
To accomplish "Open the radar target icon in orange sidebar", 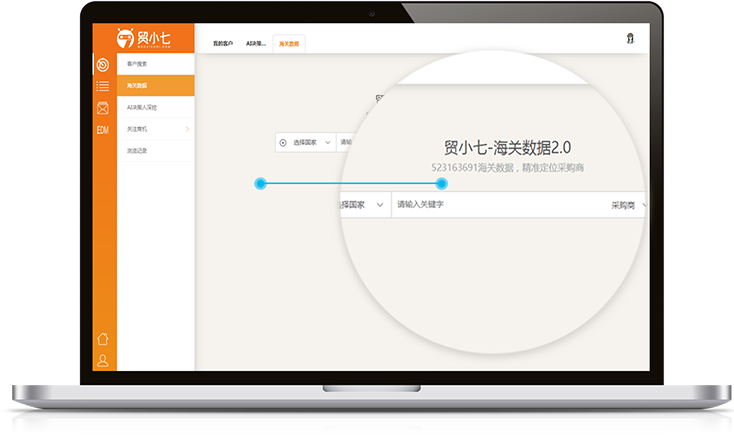I will coord(103,65).
